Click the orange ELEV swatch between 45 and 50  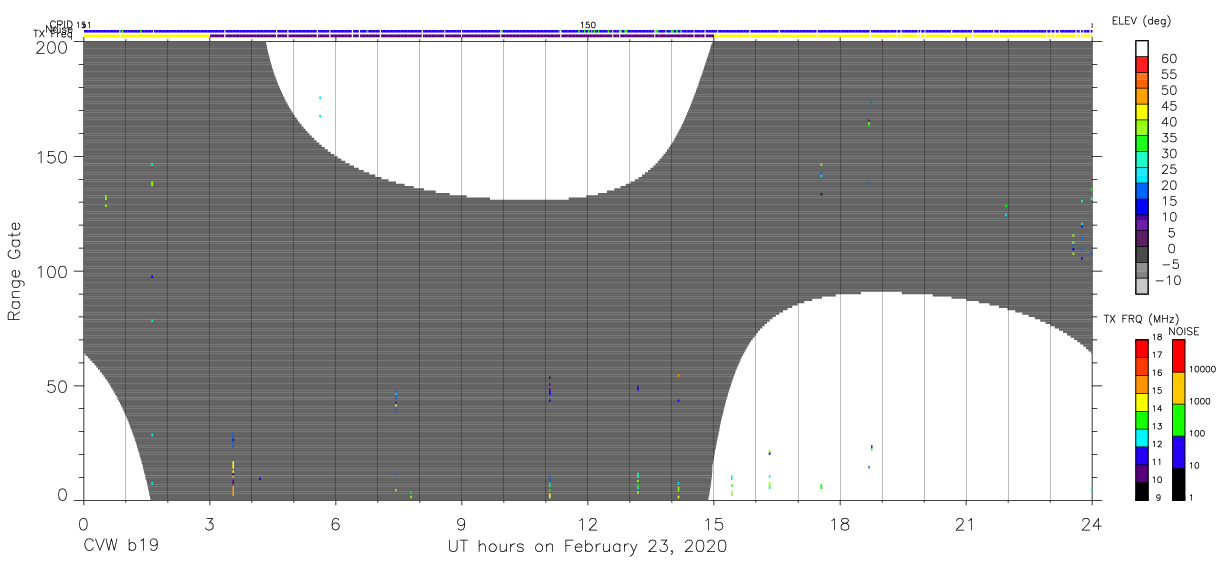1142,98
